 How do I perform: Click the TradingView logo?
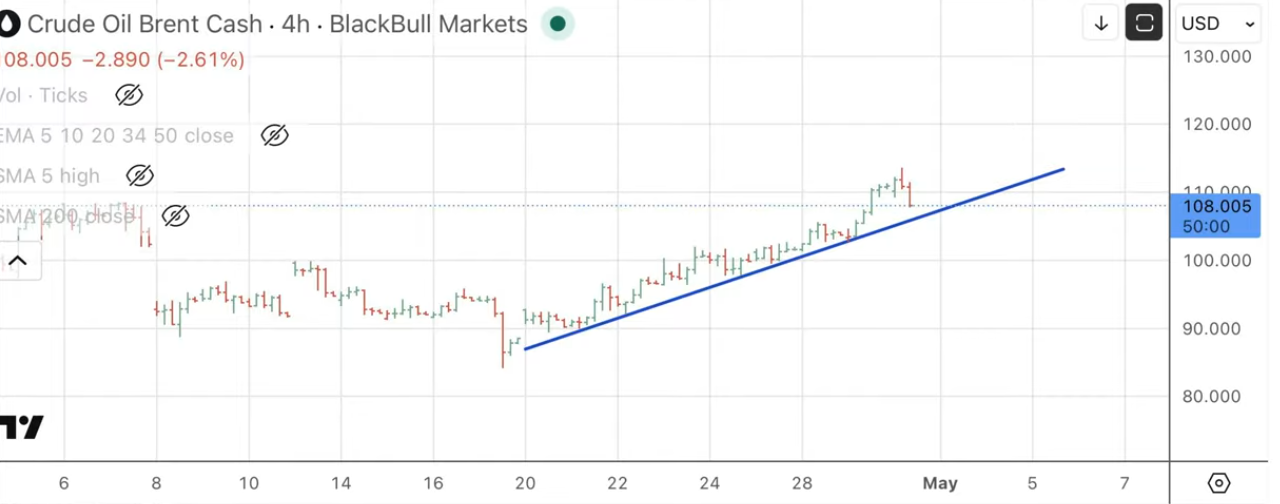click(22, 427)
